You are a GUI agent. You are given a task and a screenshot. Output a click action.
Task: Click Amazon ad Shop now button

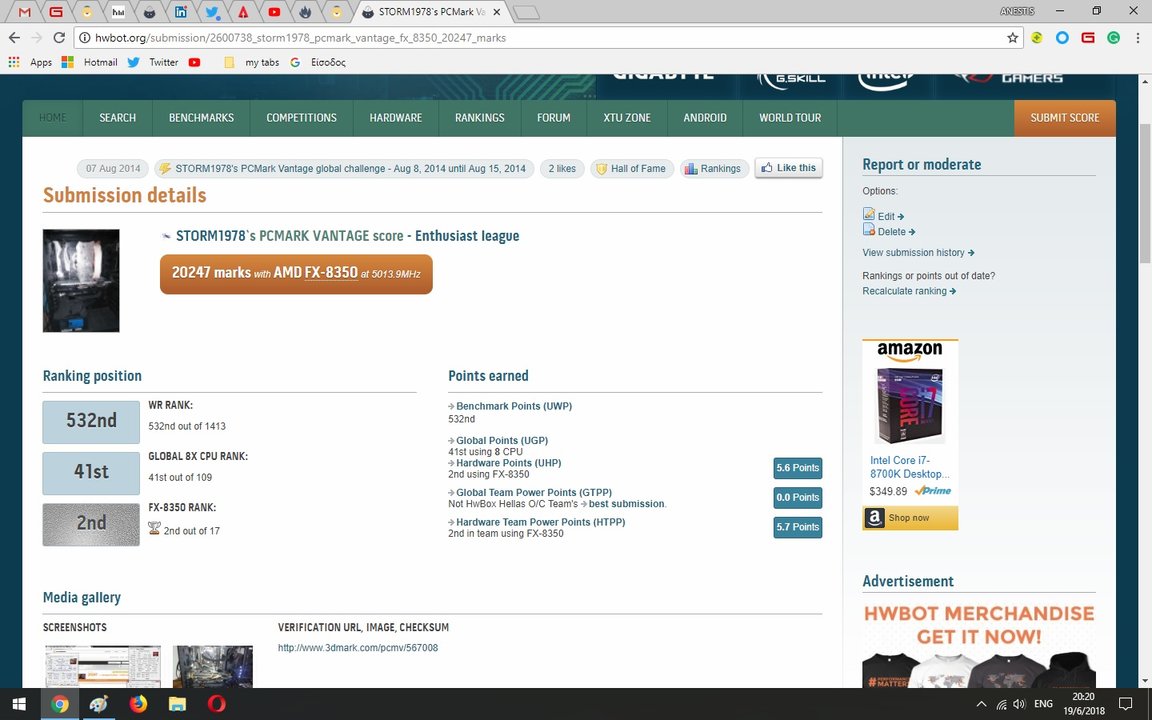pos(910,518)
